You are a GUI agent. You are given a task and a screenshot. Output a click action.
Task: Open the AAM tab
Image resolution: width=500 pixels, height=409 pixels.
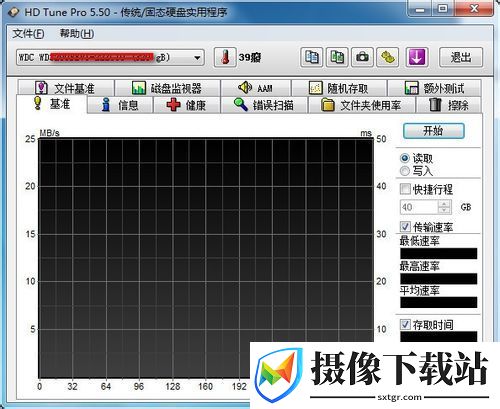click(x=256, y=88)
